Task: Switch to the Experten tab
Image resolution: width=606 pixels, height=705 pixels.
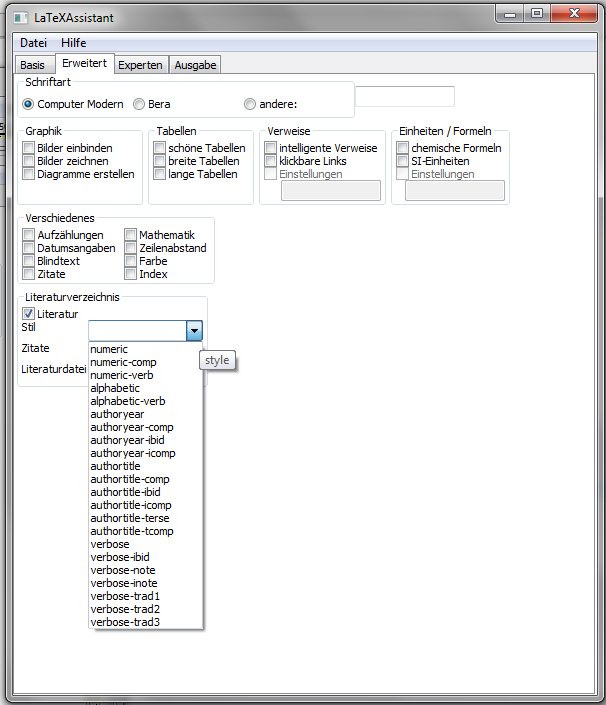Action: tap(140, 65)
